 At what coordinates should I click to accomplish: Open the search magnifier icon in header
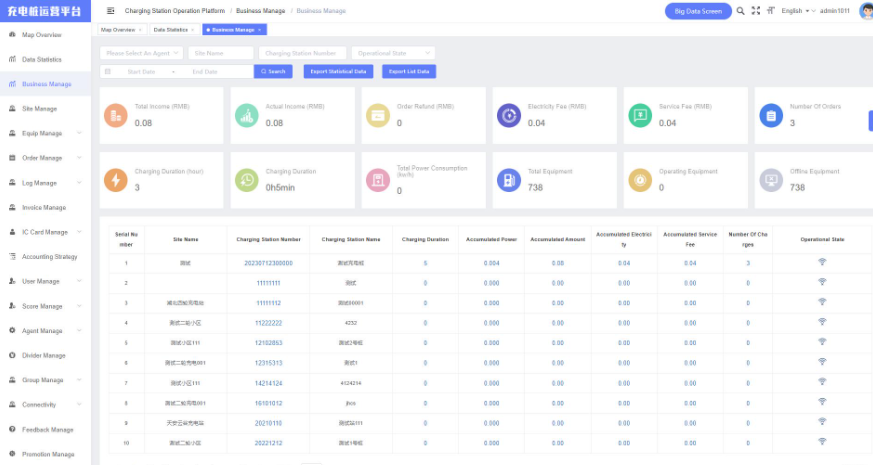(x=740, y=11)
